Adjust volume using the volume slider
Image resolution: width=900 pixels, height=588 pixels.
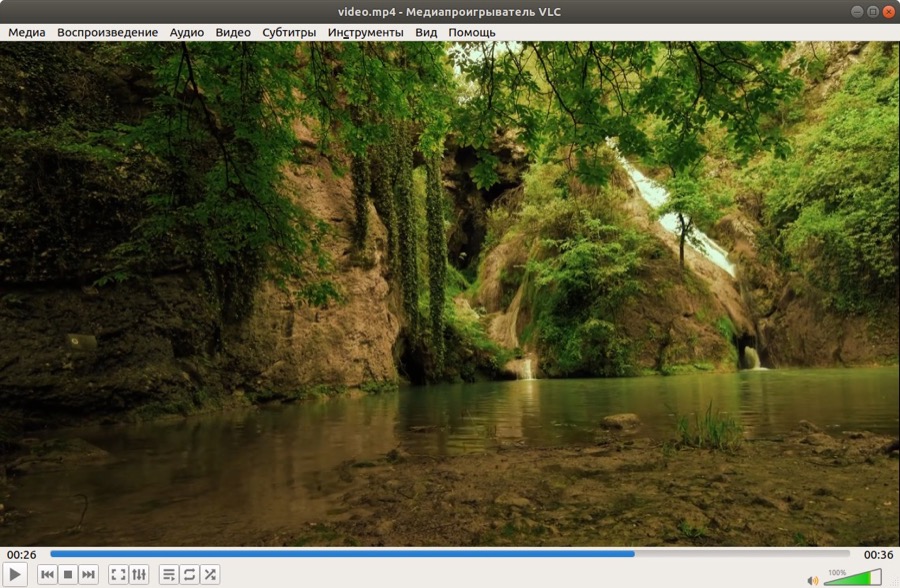click(x=855, y=578)
